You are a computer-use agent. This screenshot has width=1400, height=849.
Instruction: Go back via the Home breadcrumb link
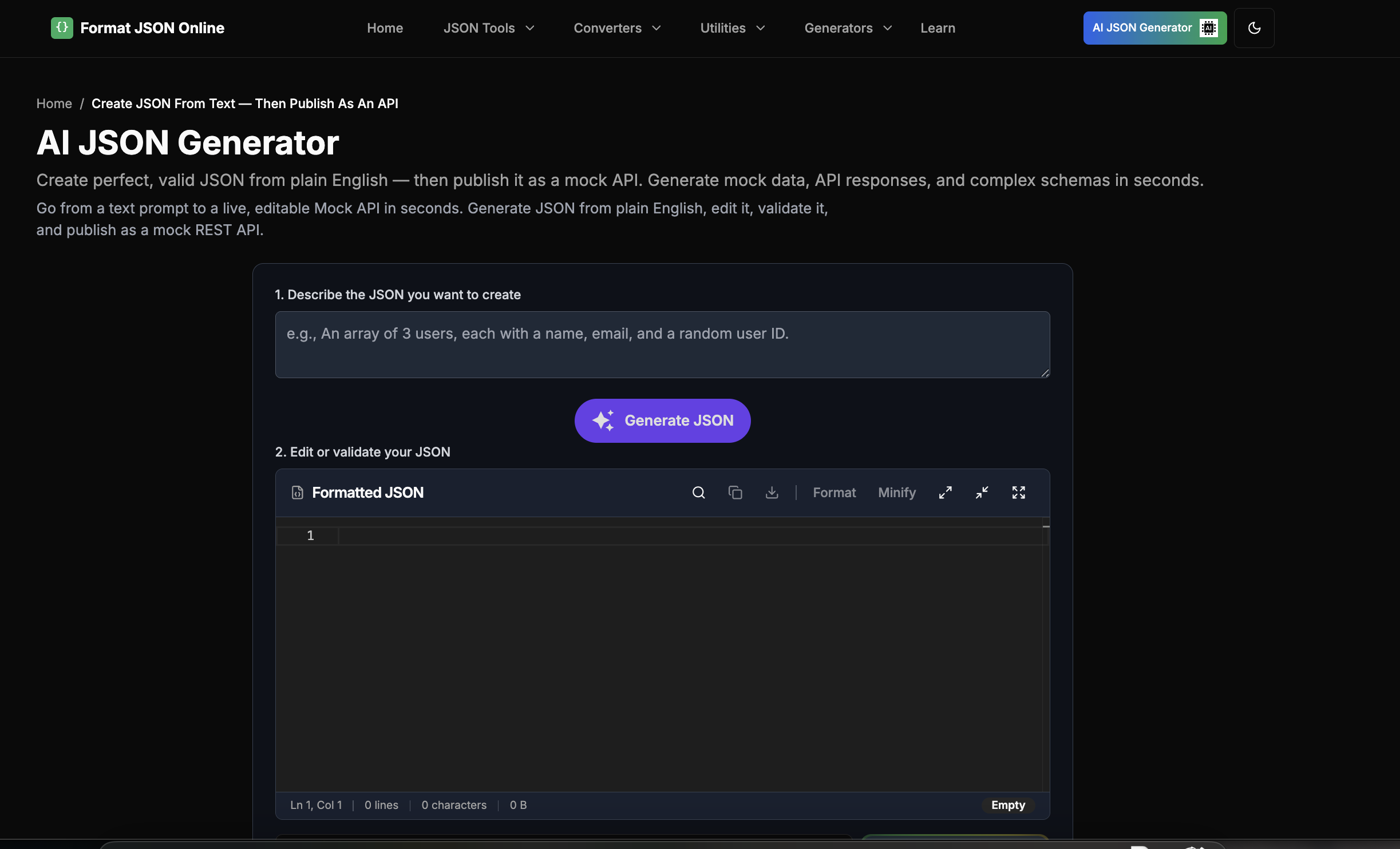coord(54,104)
